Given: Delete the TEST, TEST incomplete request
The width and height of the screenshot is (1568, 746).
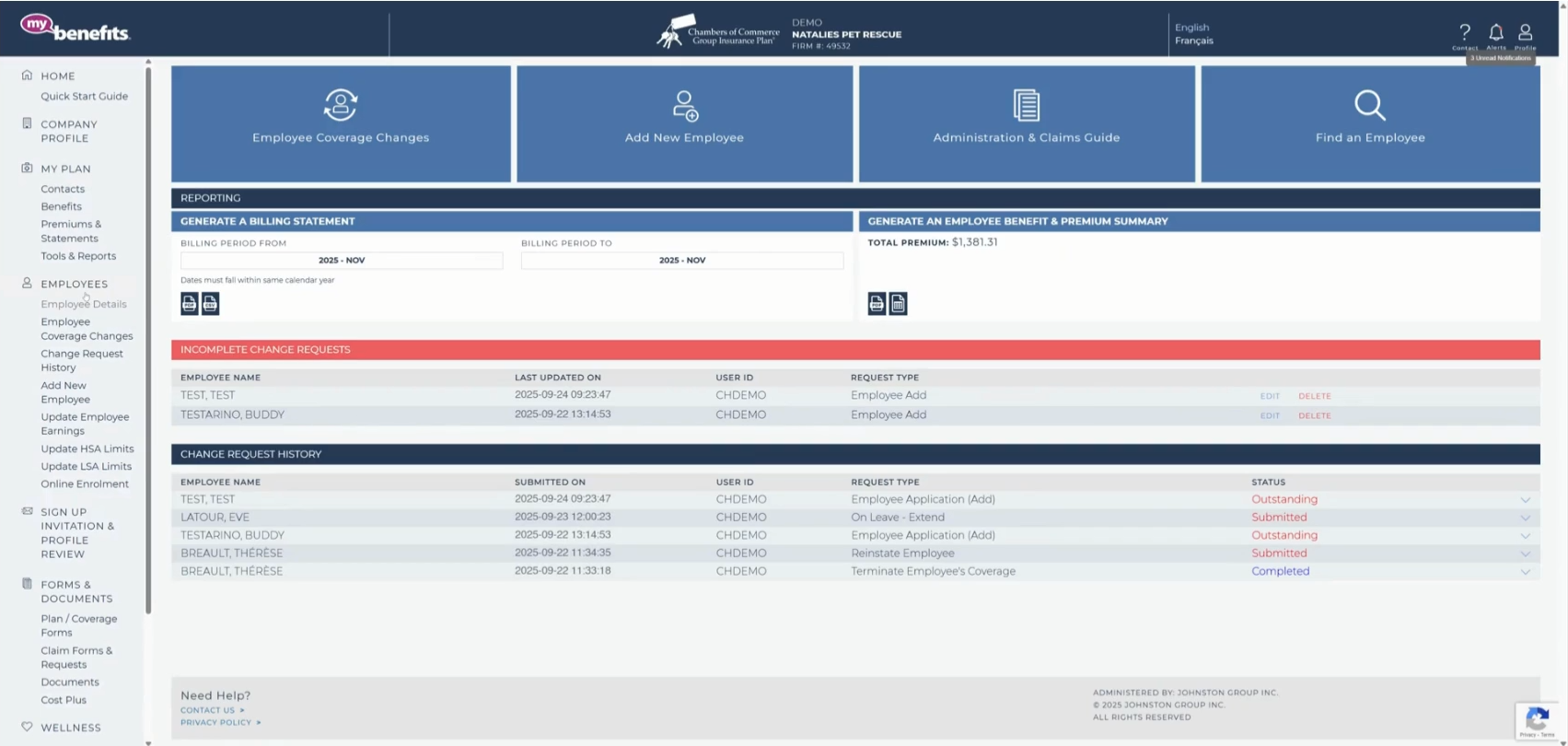Looking at the screenshot, I should click(1314, 396).
